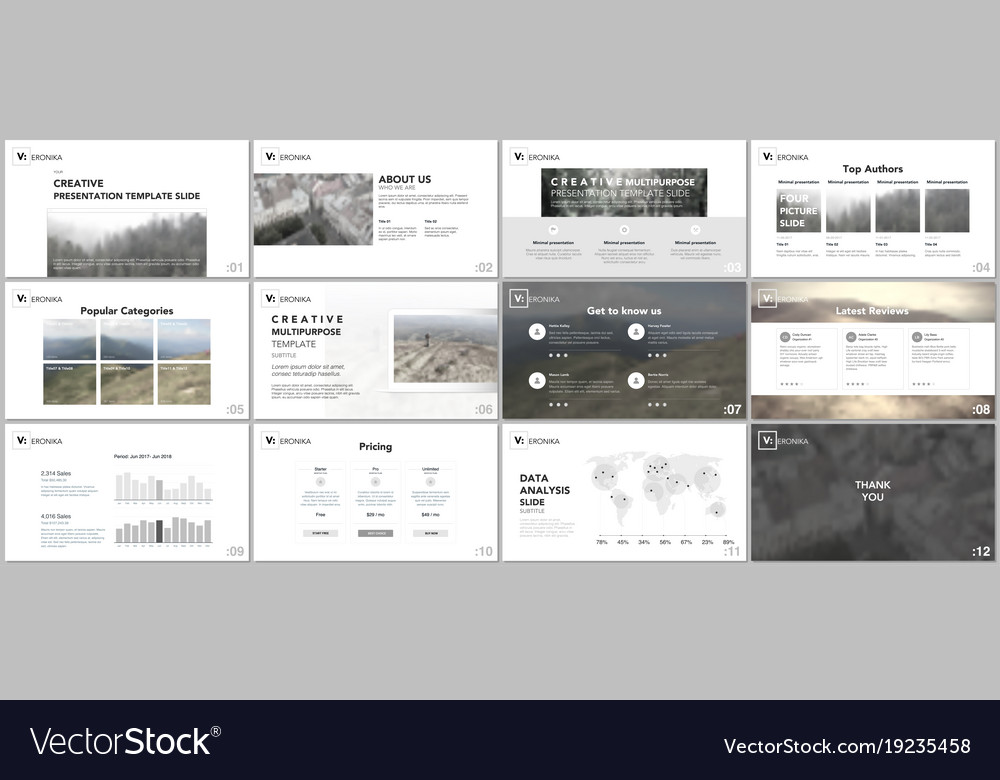The height and width of the screenshot is (780, 1000).
Task: Click the Period: Jun 2017- Jun 2018 label
Action: coord(143,457)
